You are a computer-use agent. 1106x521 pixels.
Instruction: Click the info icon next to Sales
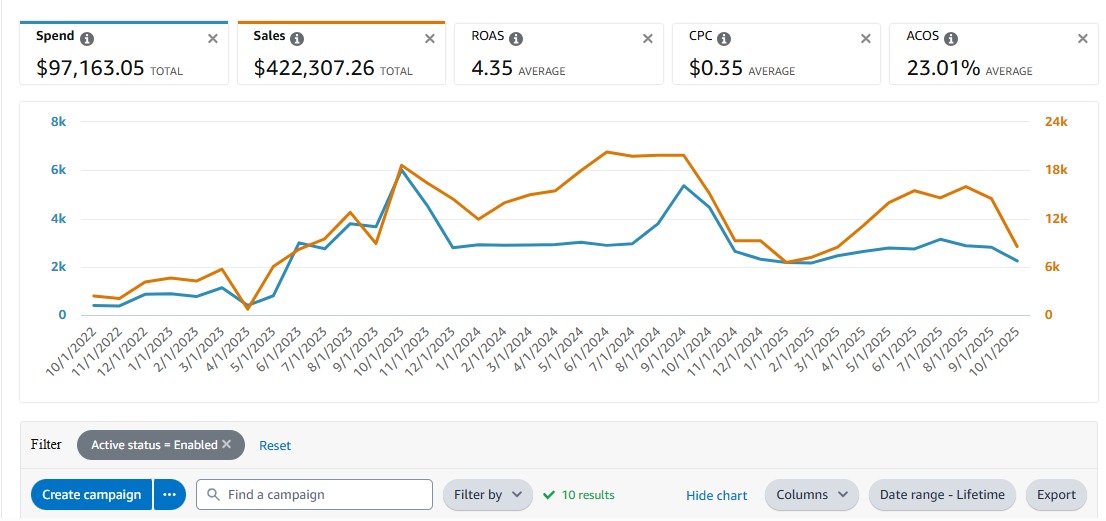coord(297,38)
